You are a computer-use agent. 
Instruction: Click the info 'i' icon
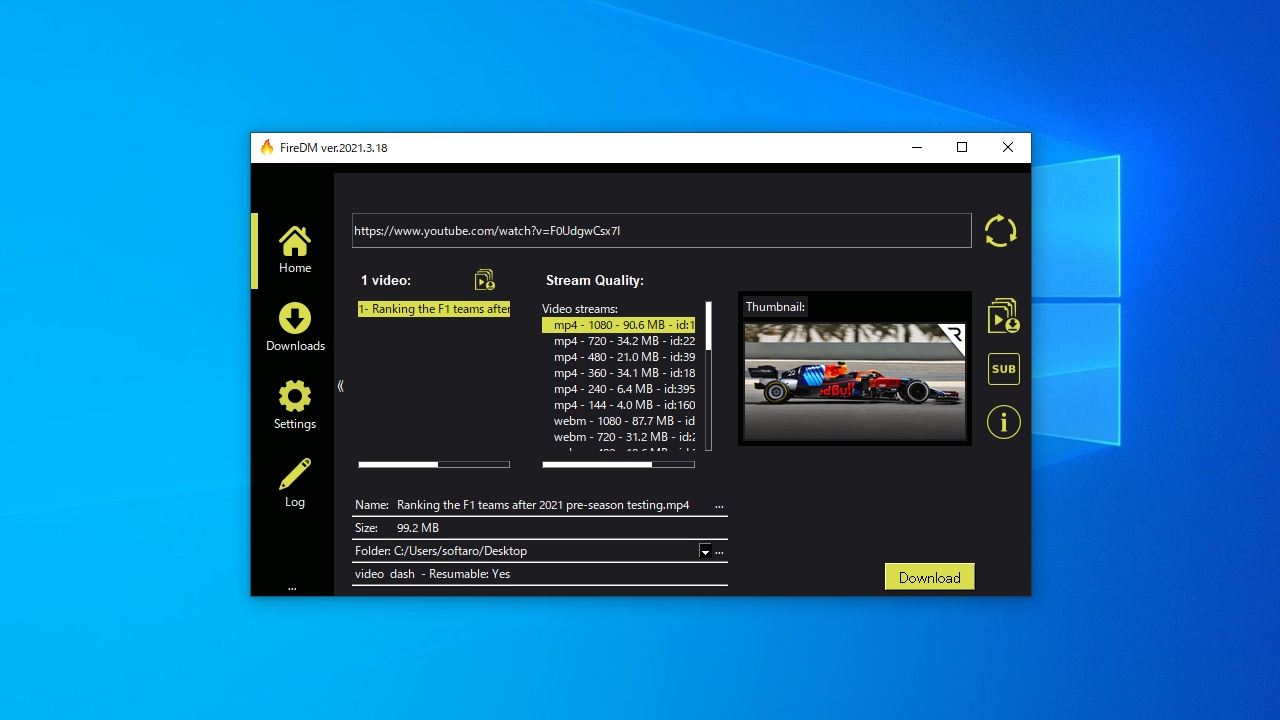pyautogui.click(x=1003, y=422)
